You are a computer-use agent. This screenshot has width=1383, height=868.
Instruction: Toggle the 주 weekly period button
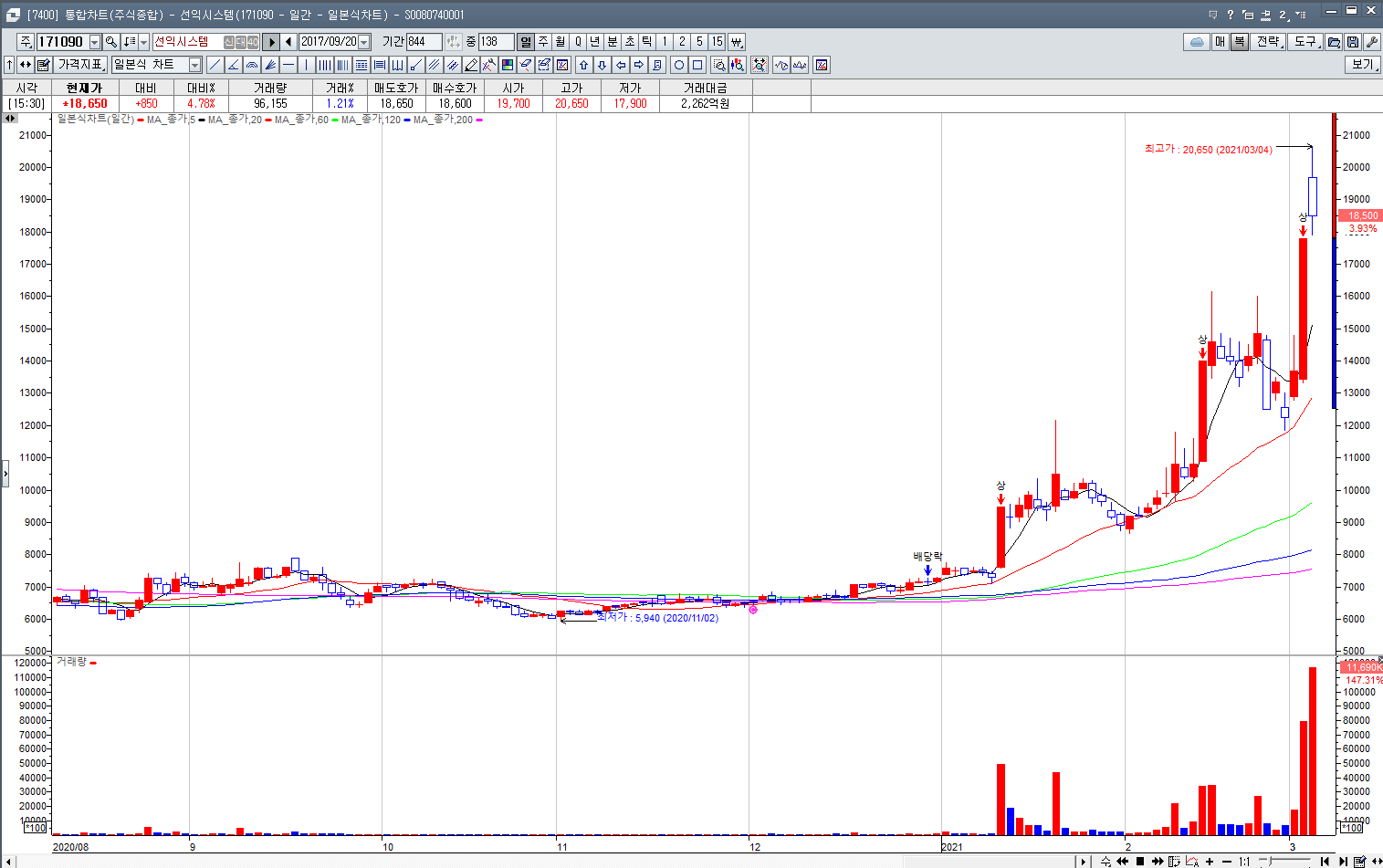543,42
